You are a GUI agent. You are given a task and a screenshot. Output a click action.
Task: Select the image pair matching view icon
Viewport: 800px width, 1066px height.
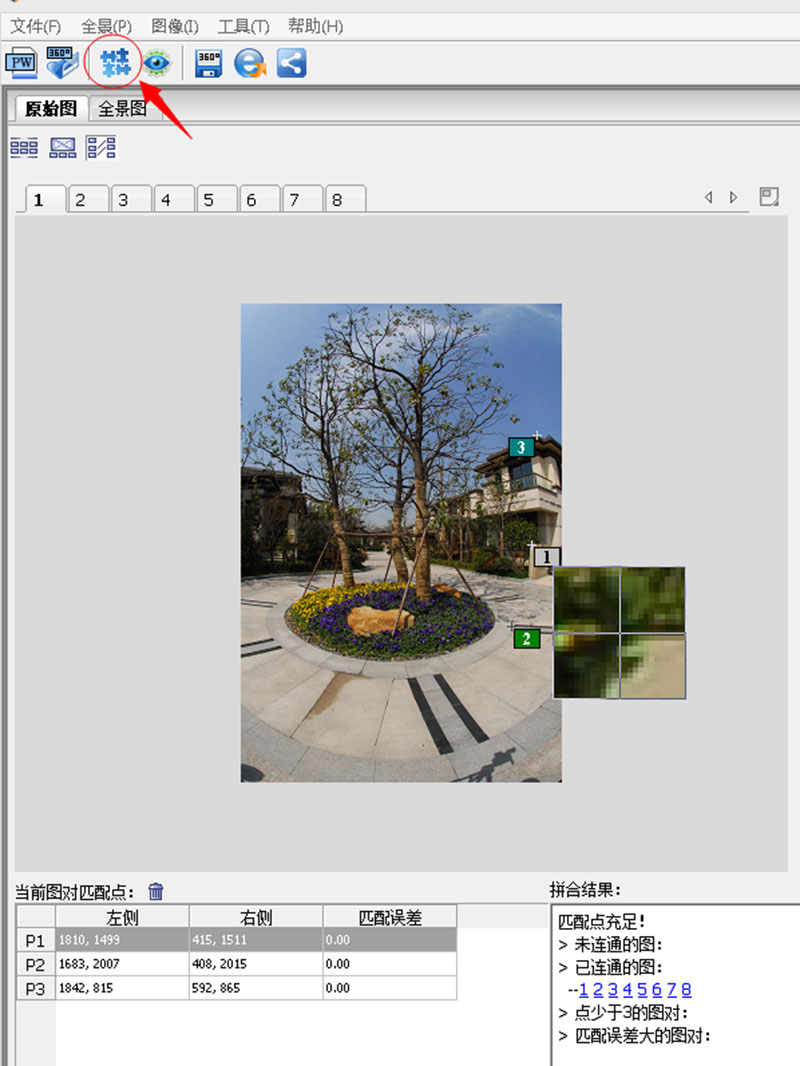[101, 148]
